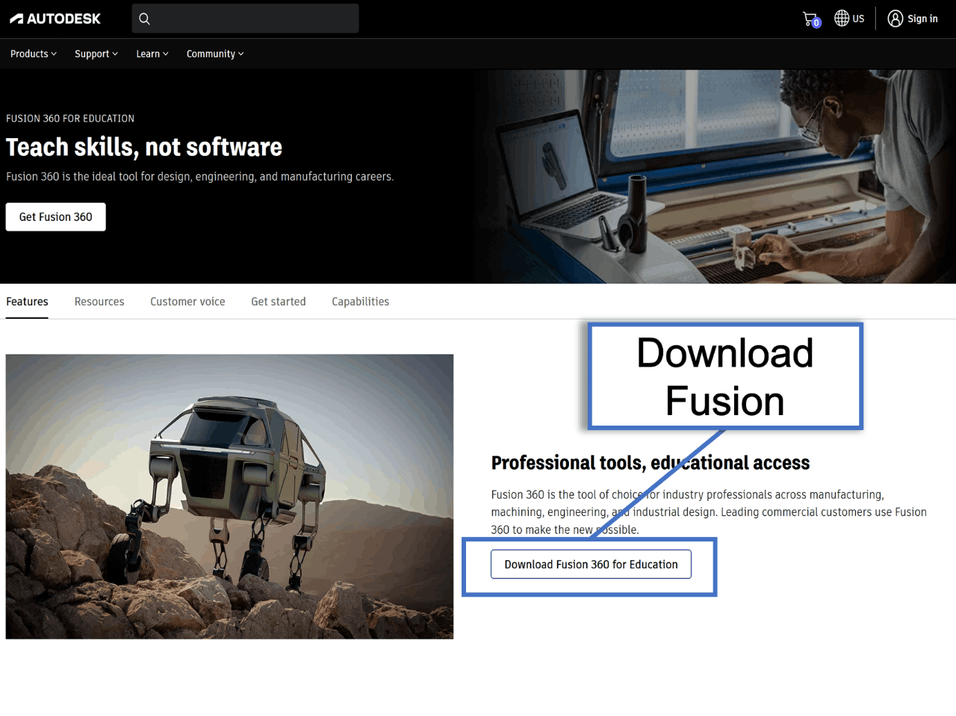
Task: Click the Sign in user icon
Action: tap(895, 18)
